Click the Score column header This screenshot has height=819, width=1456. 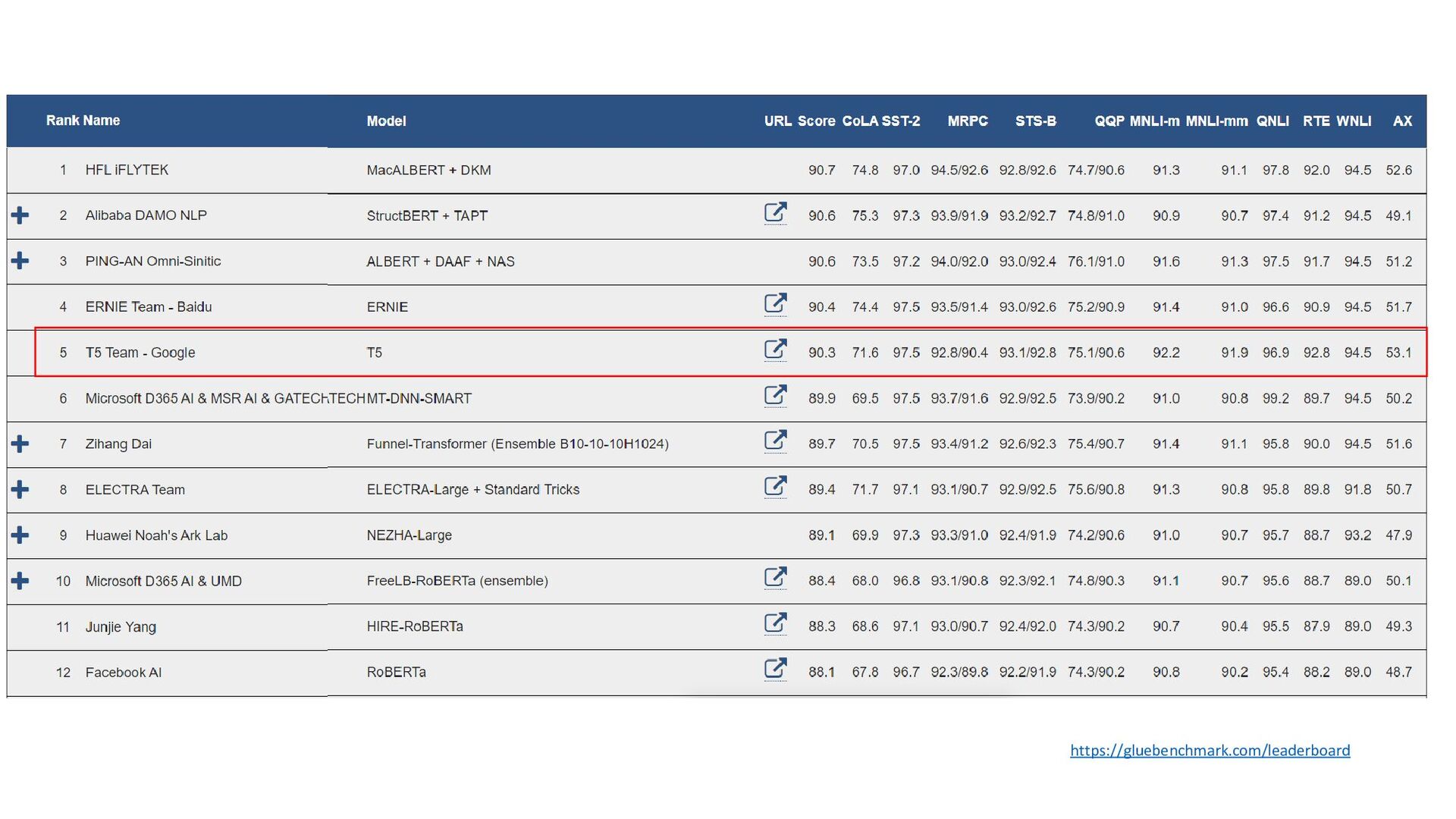[x=816, y=121]
